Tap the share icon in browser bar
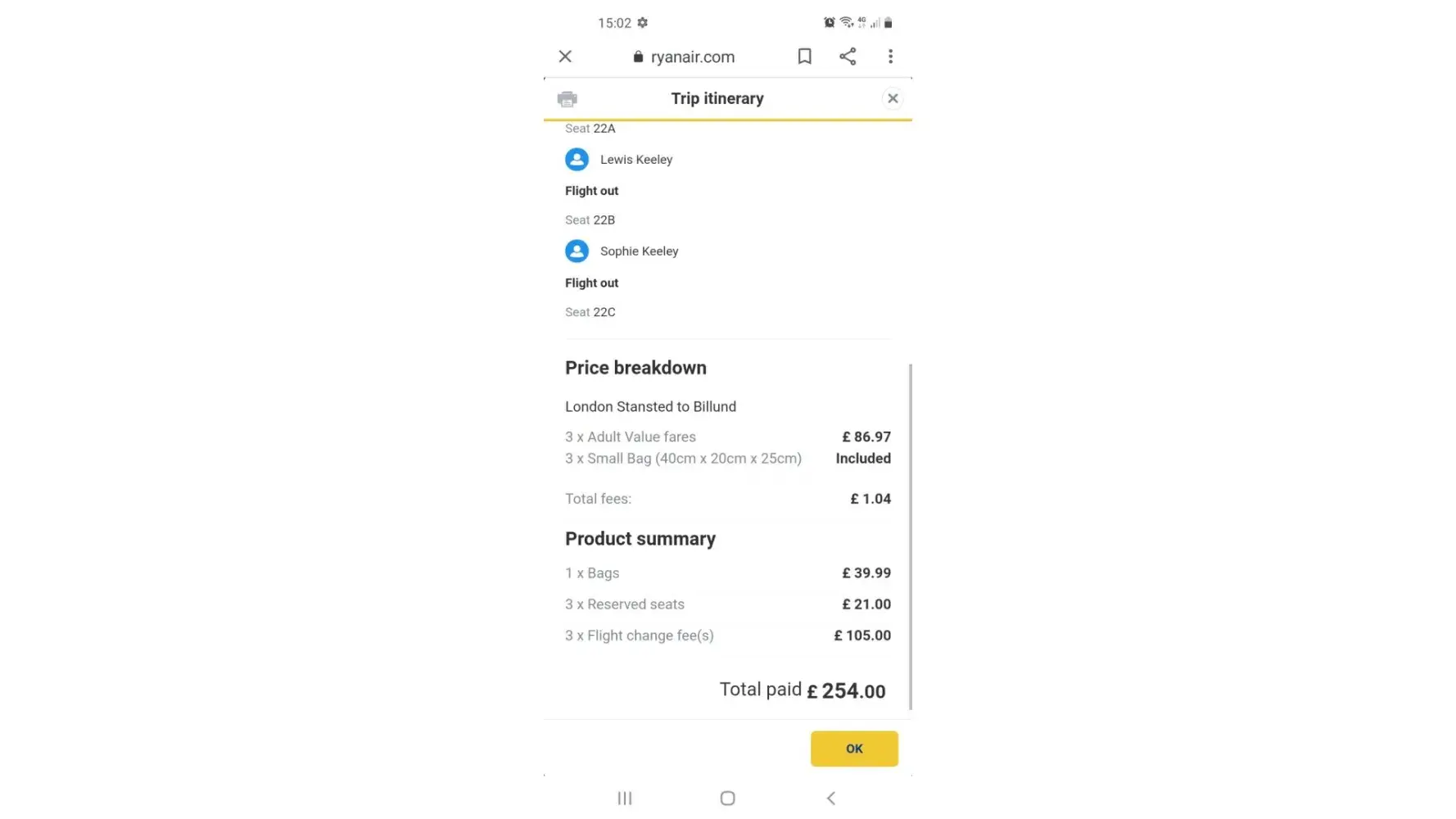1456x819 pixels. [x=848, y=57]
